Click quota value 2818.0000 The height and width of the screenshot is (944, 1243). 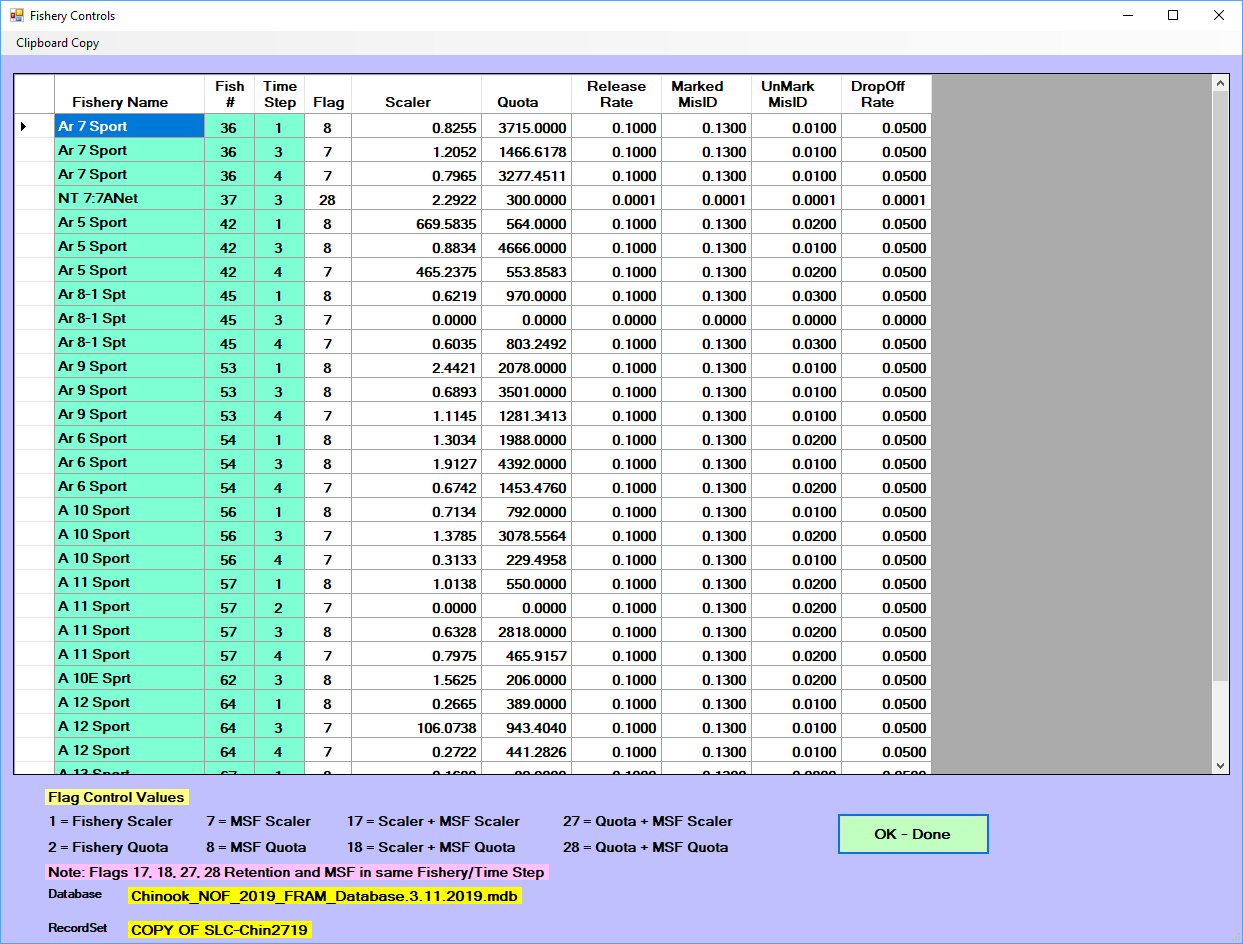[x=526, y=632]
